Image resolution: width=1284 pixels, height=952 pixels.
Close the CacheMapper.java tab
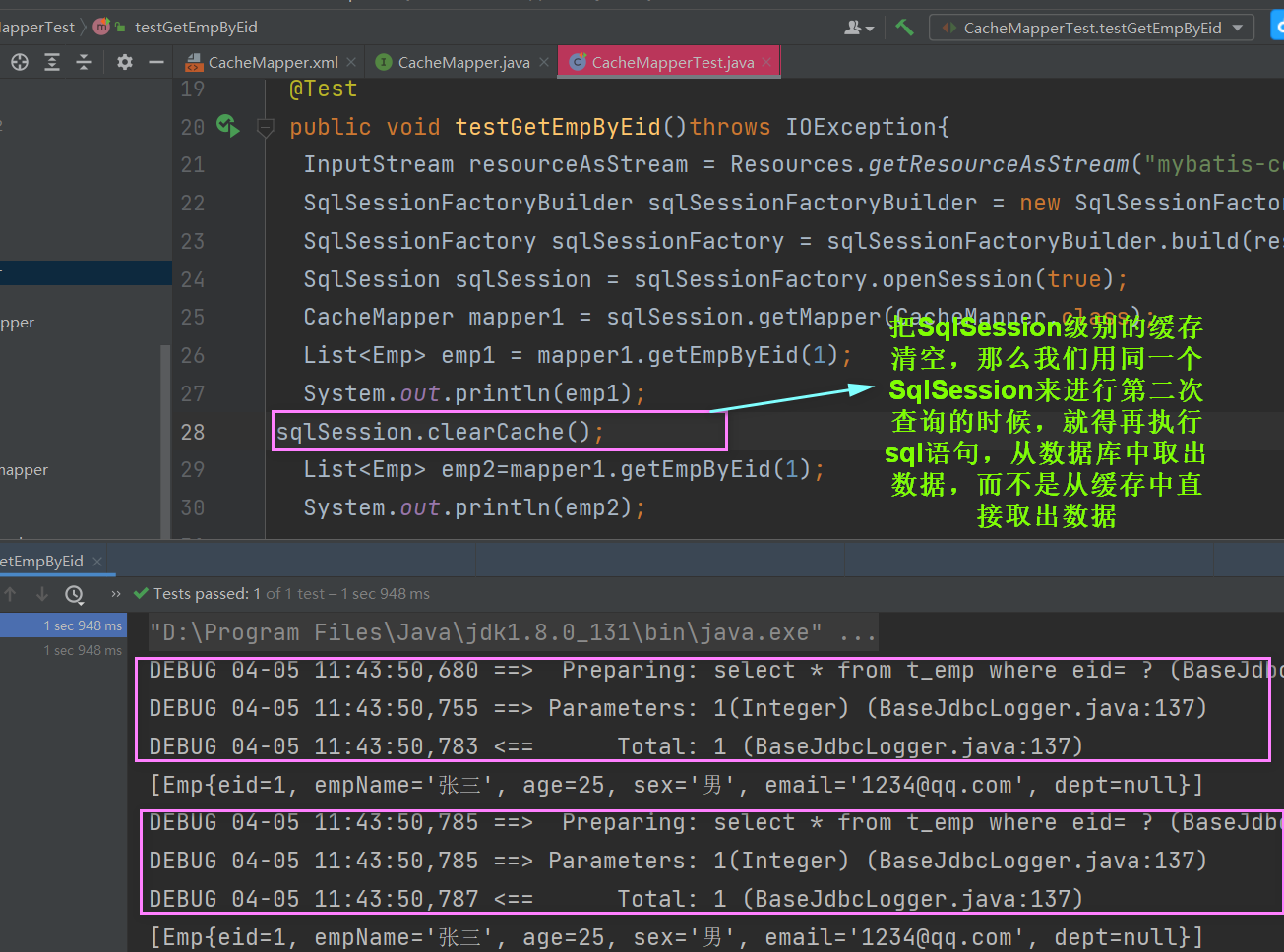click(543, 62)
